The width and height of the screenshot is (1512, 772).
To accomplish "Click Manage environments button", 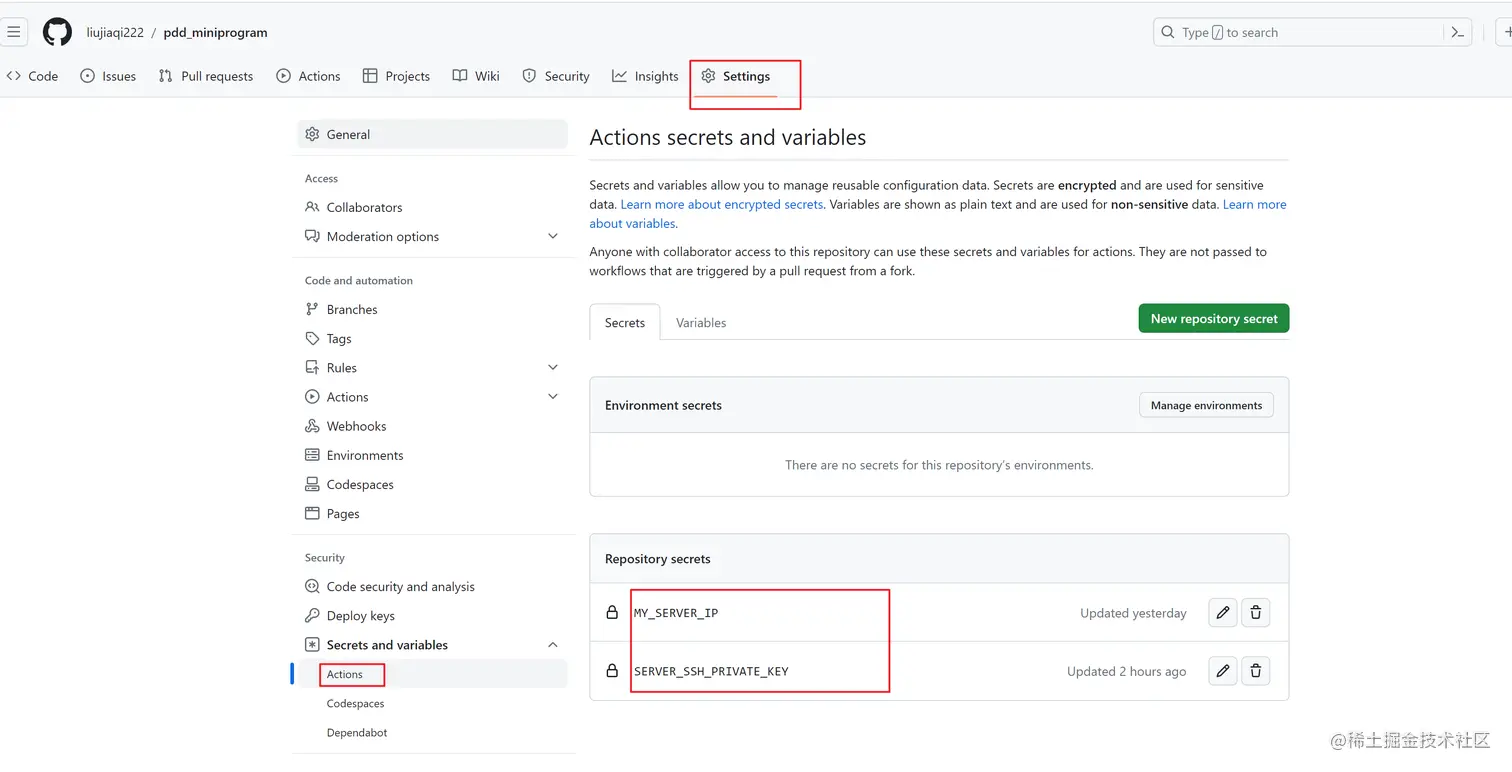I will 1206,405.
